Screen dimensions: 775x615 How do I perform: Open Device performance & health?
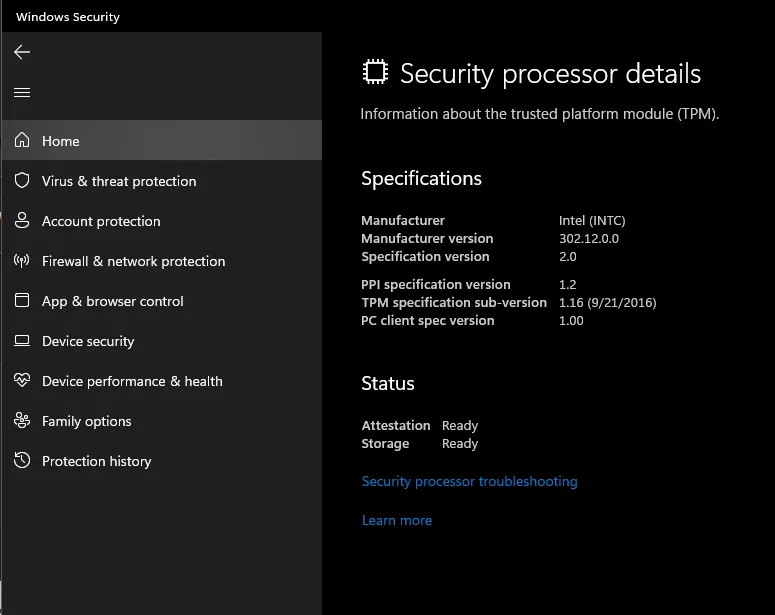coord(162,381)
